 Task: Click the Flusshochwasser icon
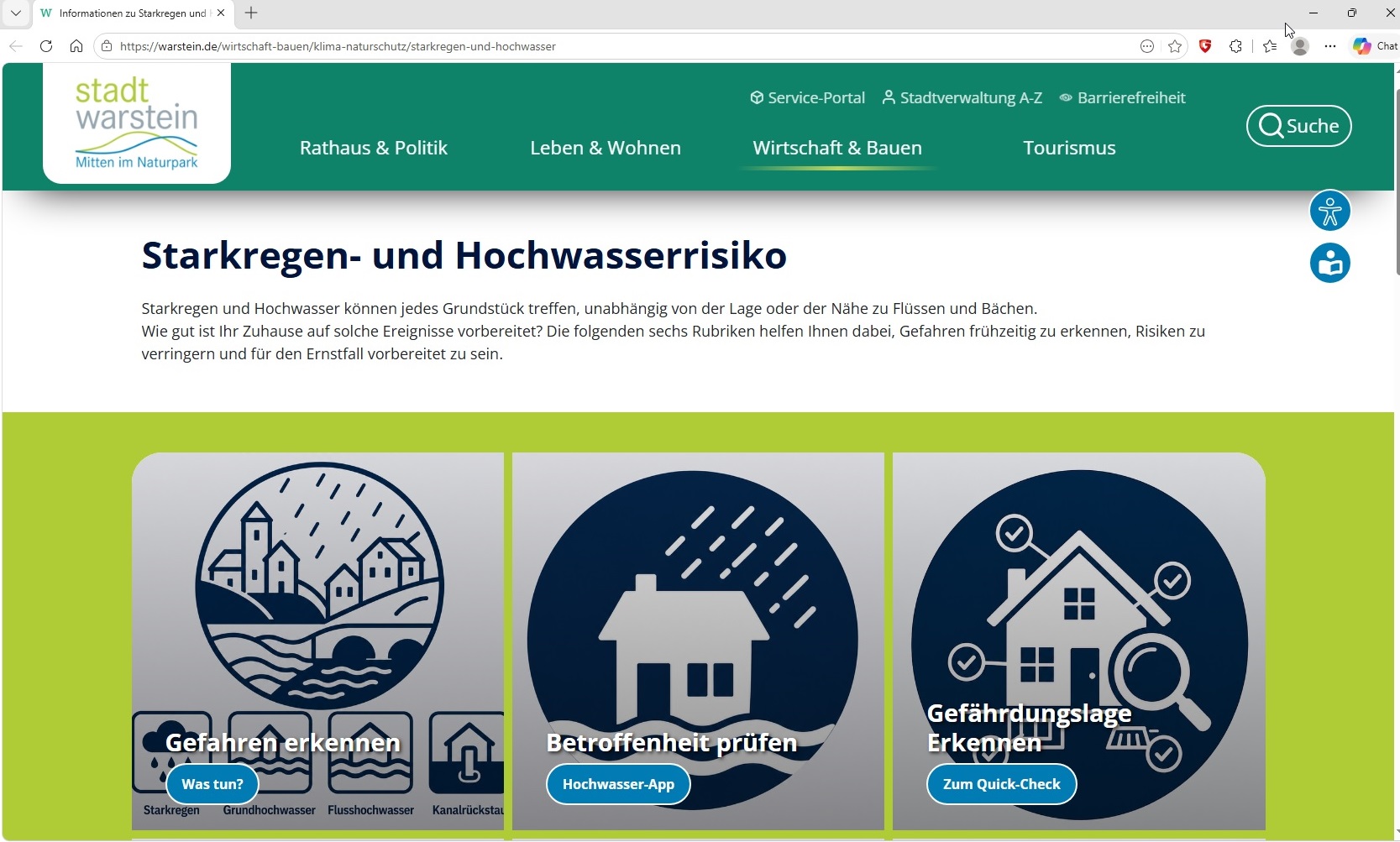(370, 753)
